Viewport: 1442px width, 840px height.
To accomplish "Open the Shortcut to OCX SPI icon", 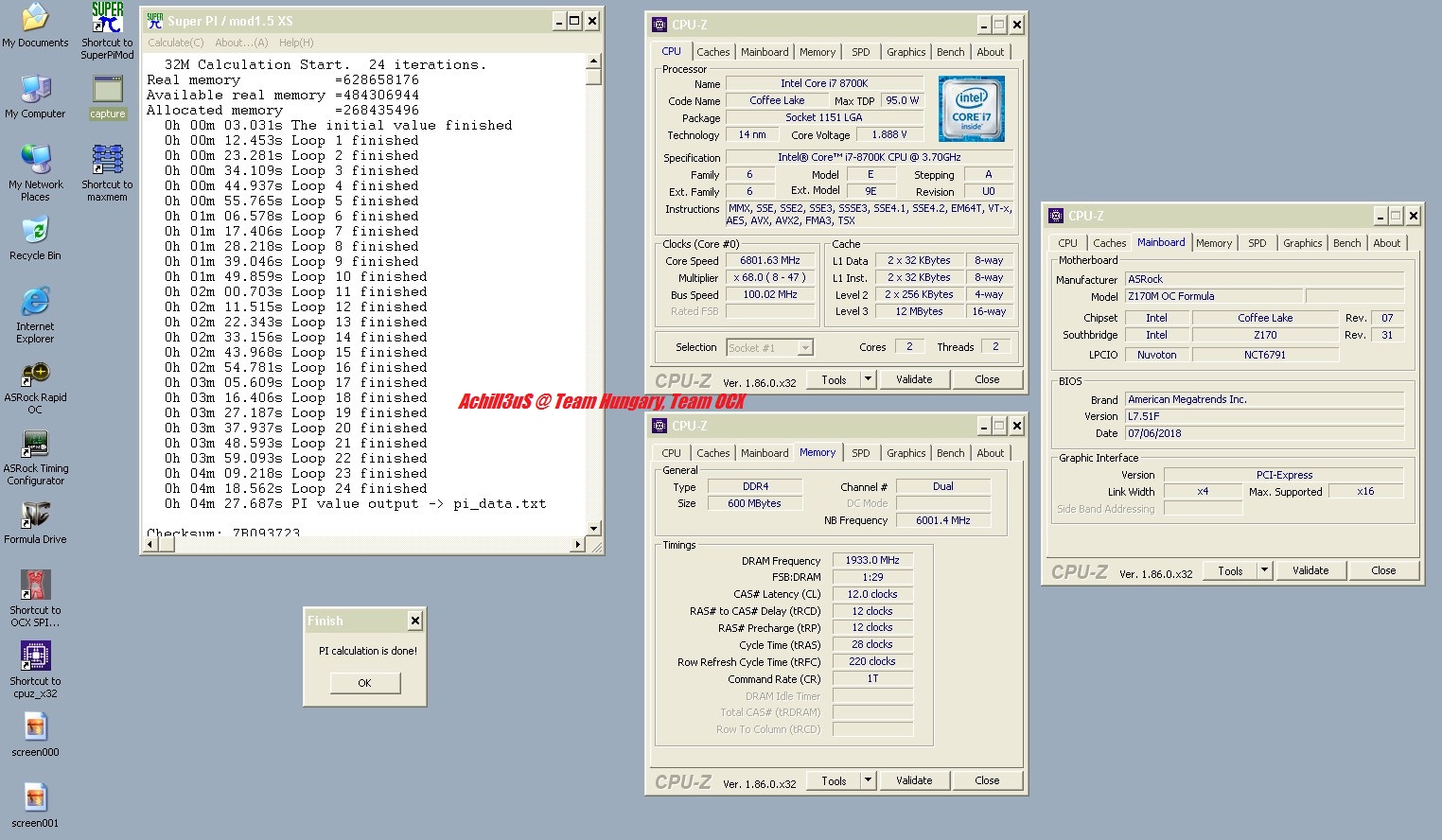I will (35, 599).
